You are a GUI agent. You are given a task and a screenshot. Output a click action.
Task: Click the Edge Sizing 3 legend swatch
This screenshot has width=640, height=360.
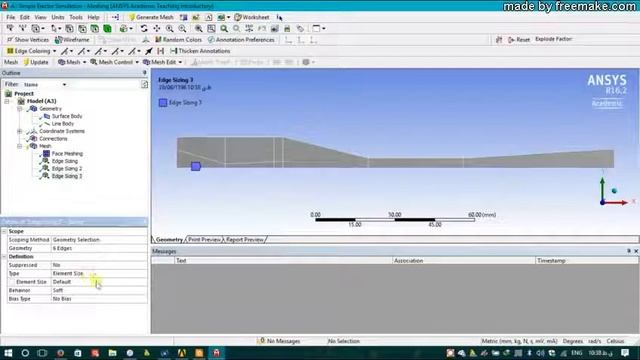(163, 103)
